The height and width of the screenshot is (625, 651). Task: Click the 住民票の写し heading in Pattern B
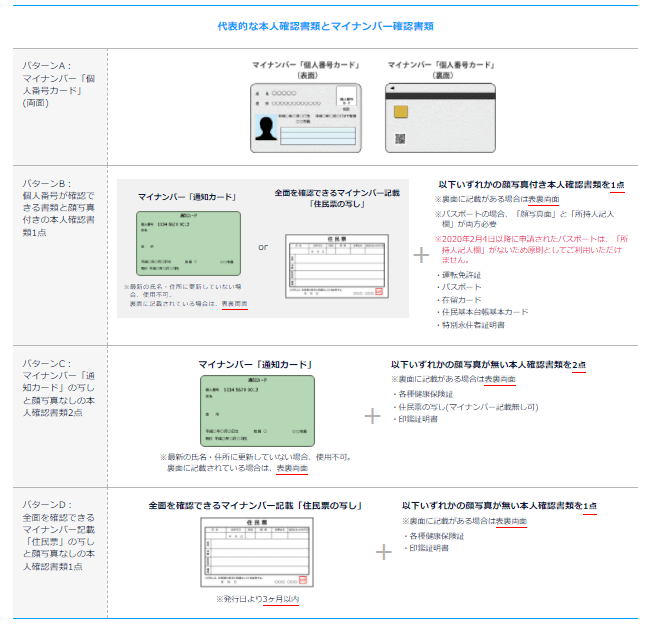(x=337, y=199)
